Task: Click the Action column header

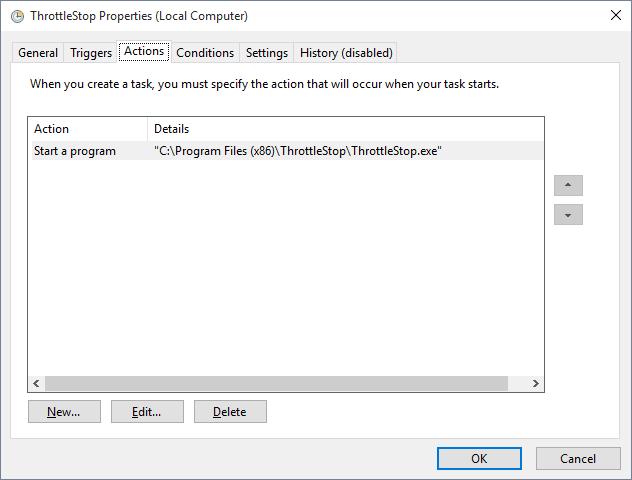Action: point(89,129)
